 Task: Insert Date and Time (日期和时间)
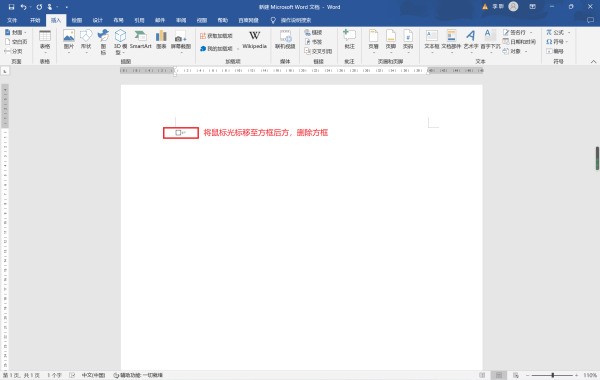(519, 42)
